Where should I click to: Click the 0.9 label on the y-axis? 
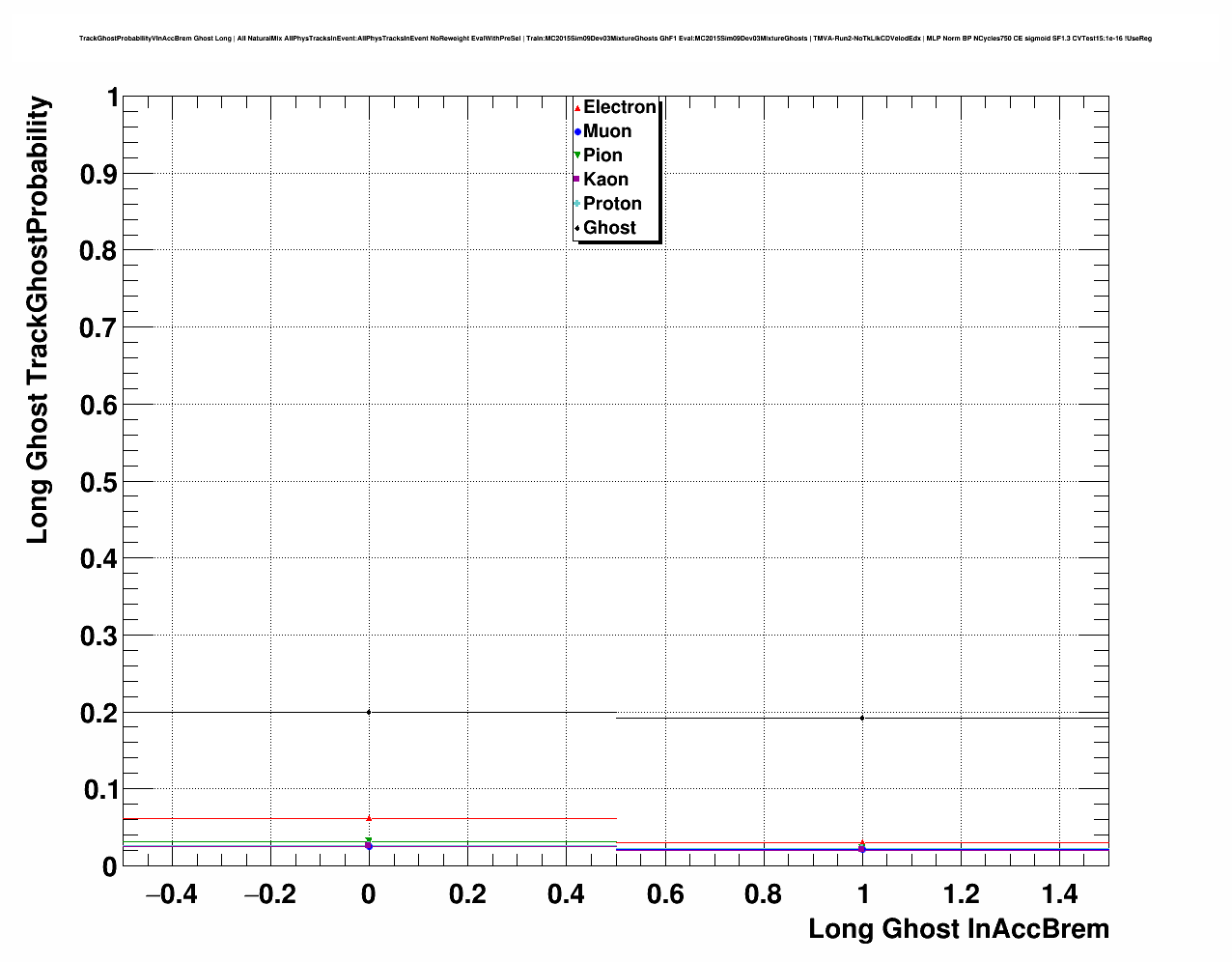[99, 174]
